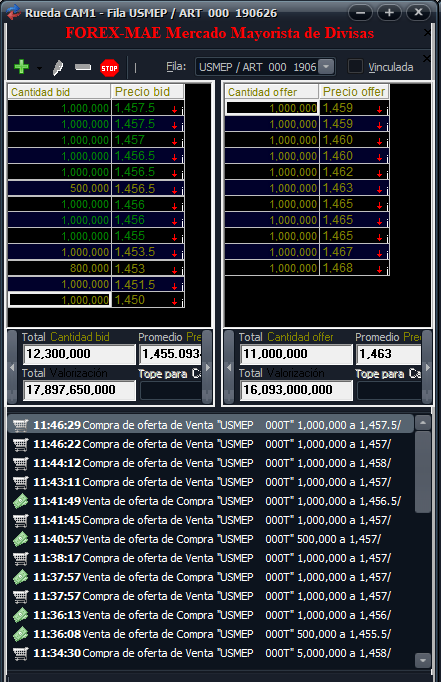Click the cart icon of the 11:37:57 Compra trade
This screenshot has width=441, height=682.
(x=20, y=596)
